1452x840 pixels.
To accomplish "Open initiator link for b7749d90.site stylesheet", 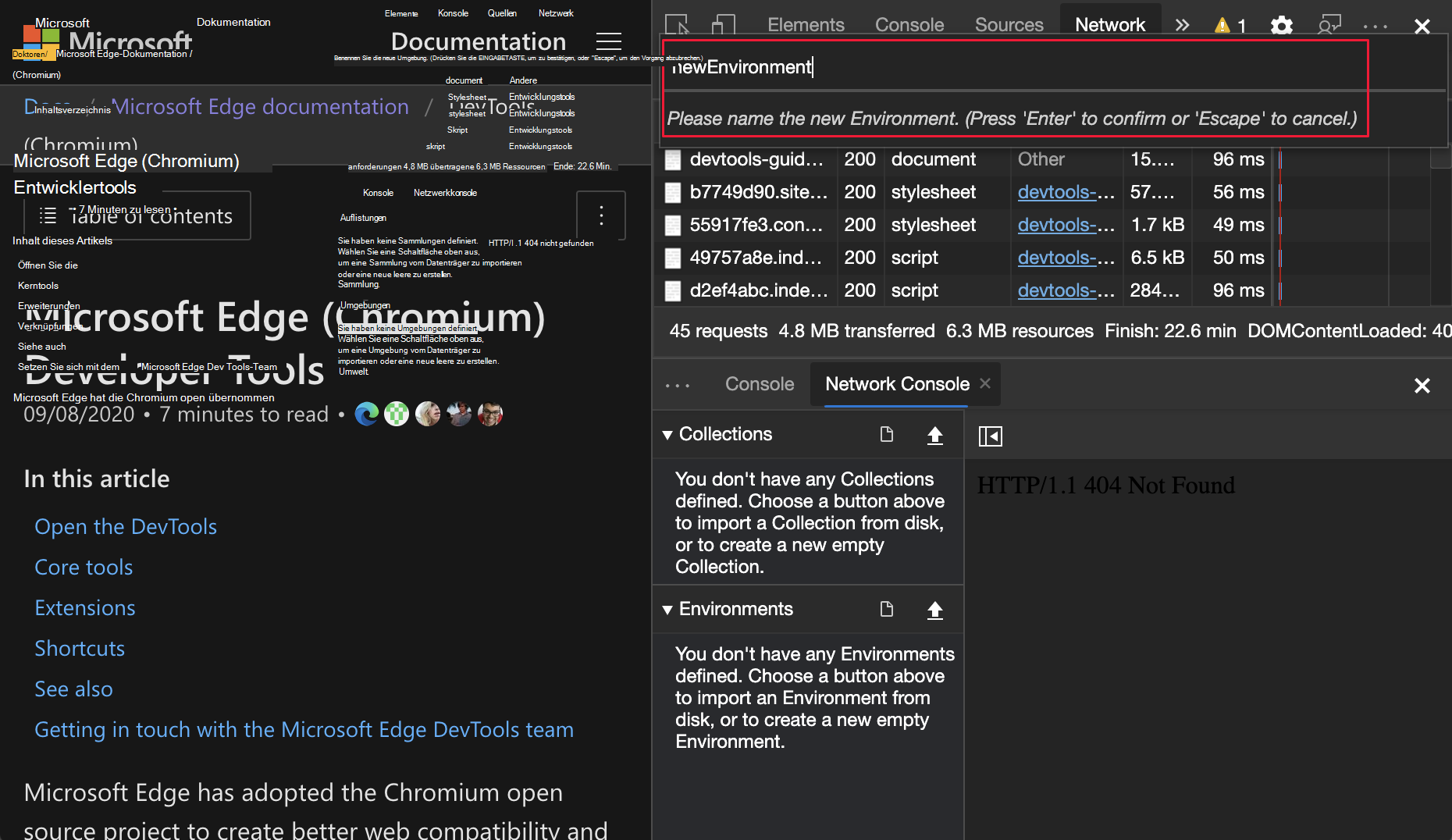I will (x=1066, y=192).
